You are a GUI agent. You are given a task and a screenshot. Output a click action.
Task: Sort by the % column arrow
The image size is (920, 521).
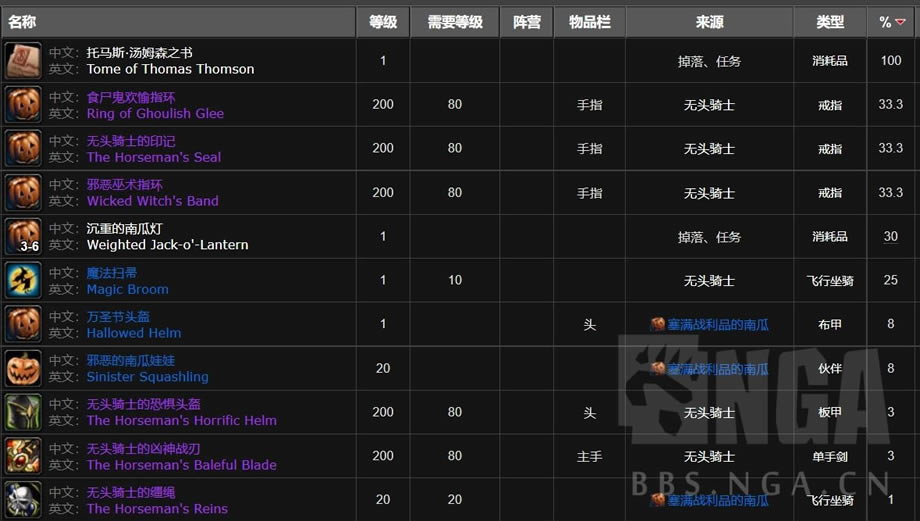tap(900, 22)
